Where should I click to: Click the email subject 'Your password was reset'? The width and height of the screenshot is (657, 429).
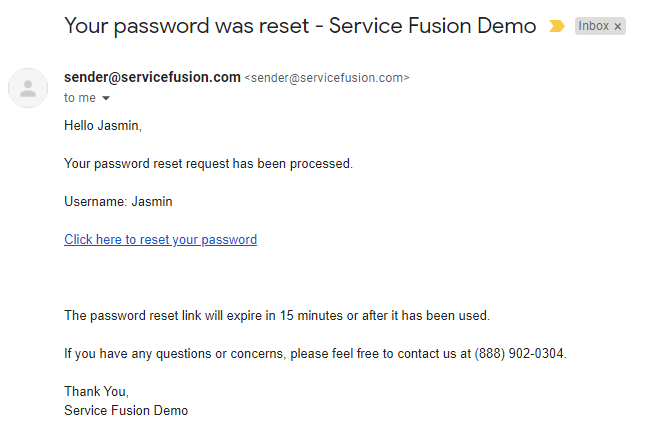tap(186, 26)
